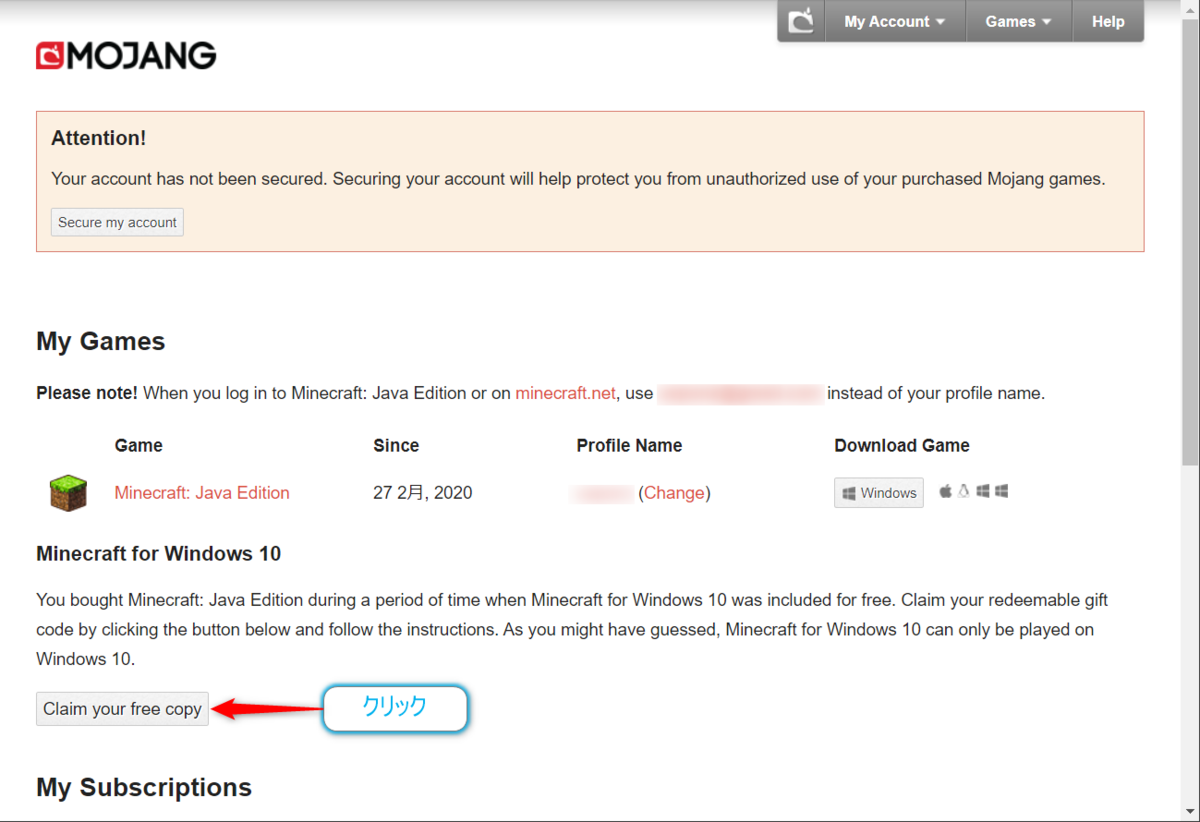Screen dimensions: 1200x822
Task: Click the "Download Game" column header
Action: (x=902, y=446)
